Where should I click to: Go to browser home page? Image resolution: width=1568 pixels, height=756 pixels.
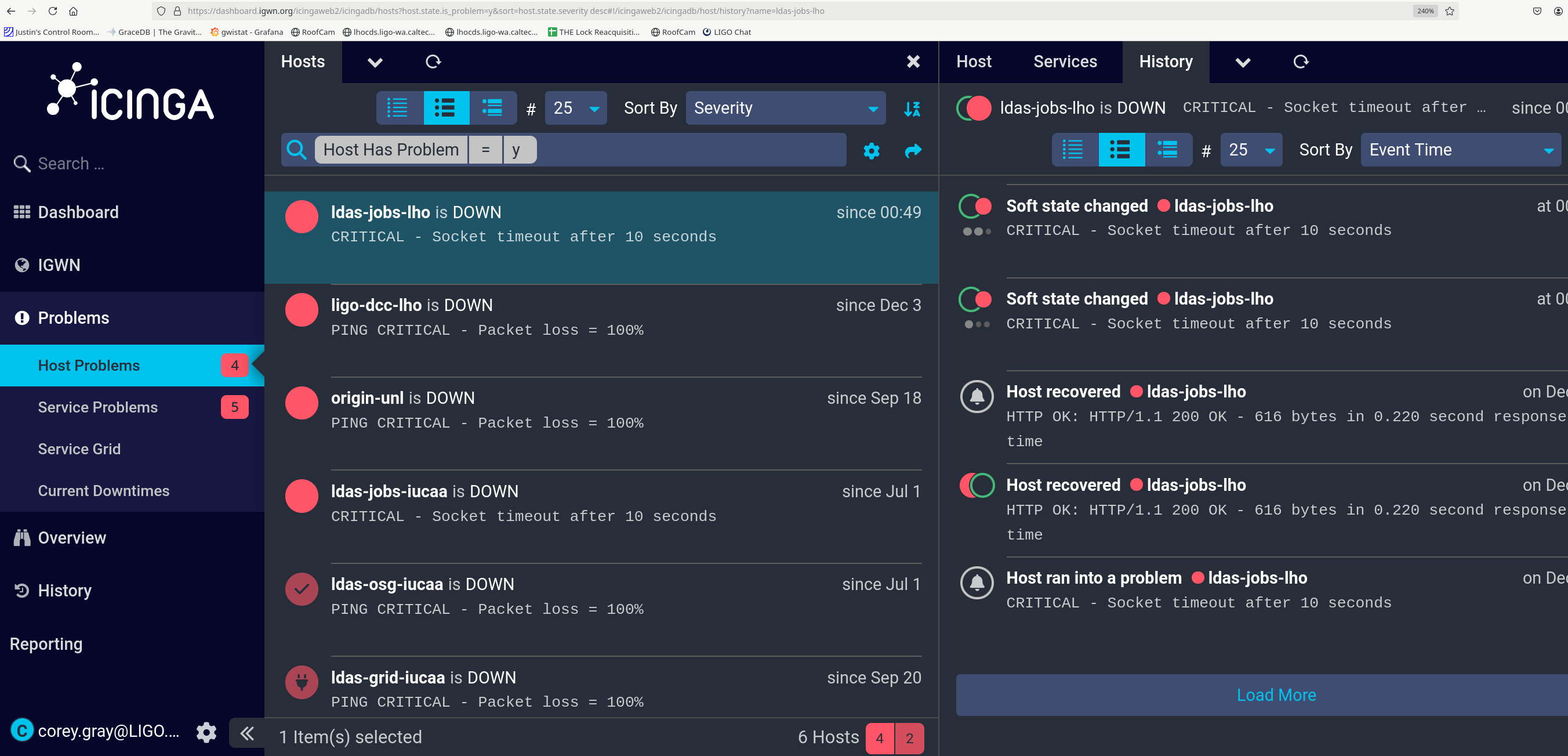[x=73, y=11]
